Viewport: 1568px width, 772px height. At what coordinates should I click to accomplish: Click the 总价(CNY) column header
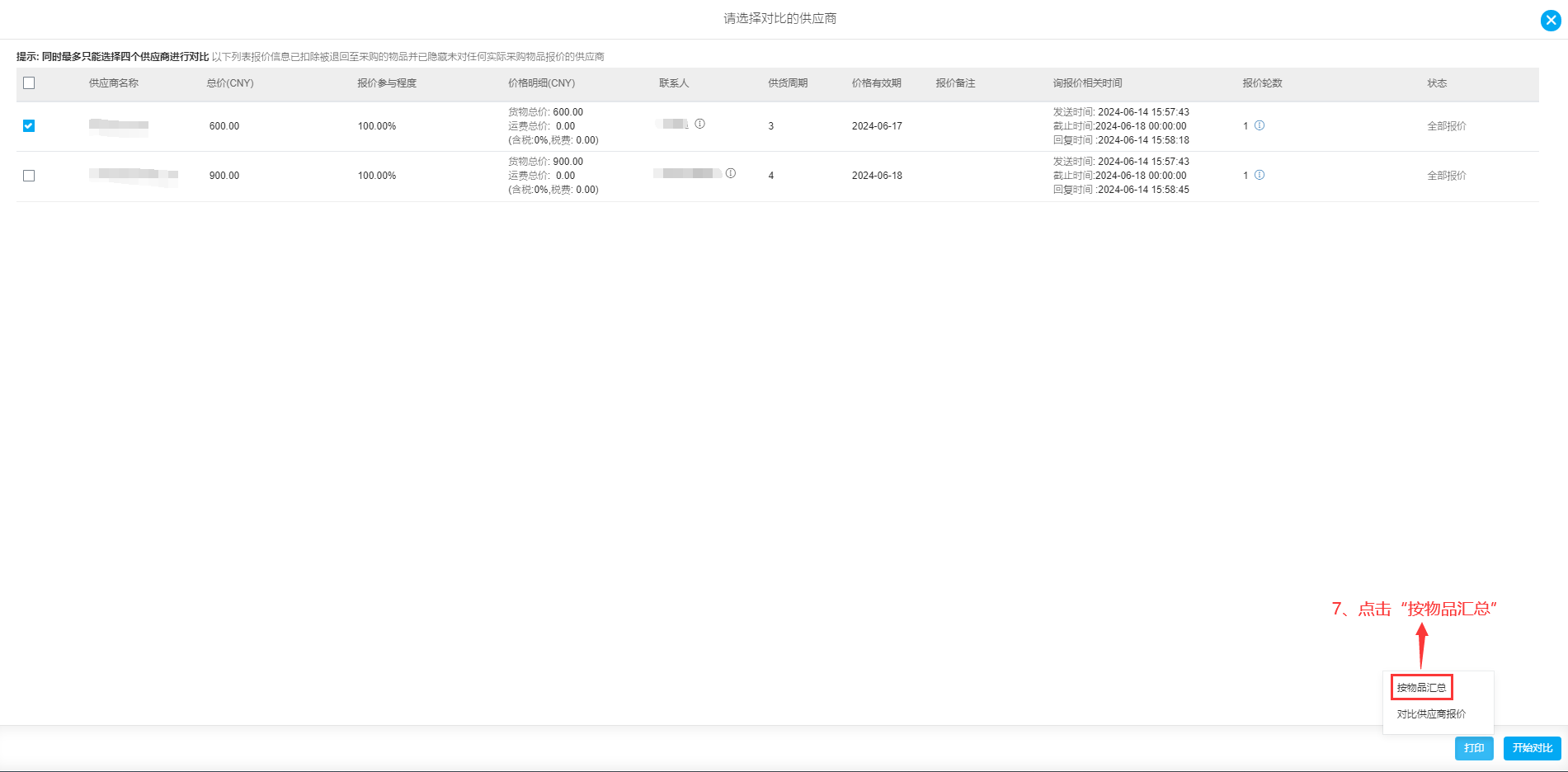coord(230,83)
